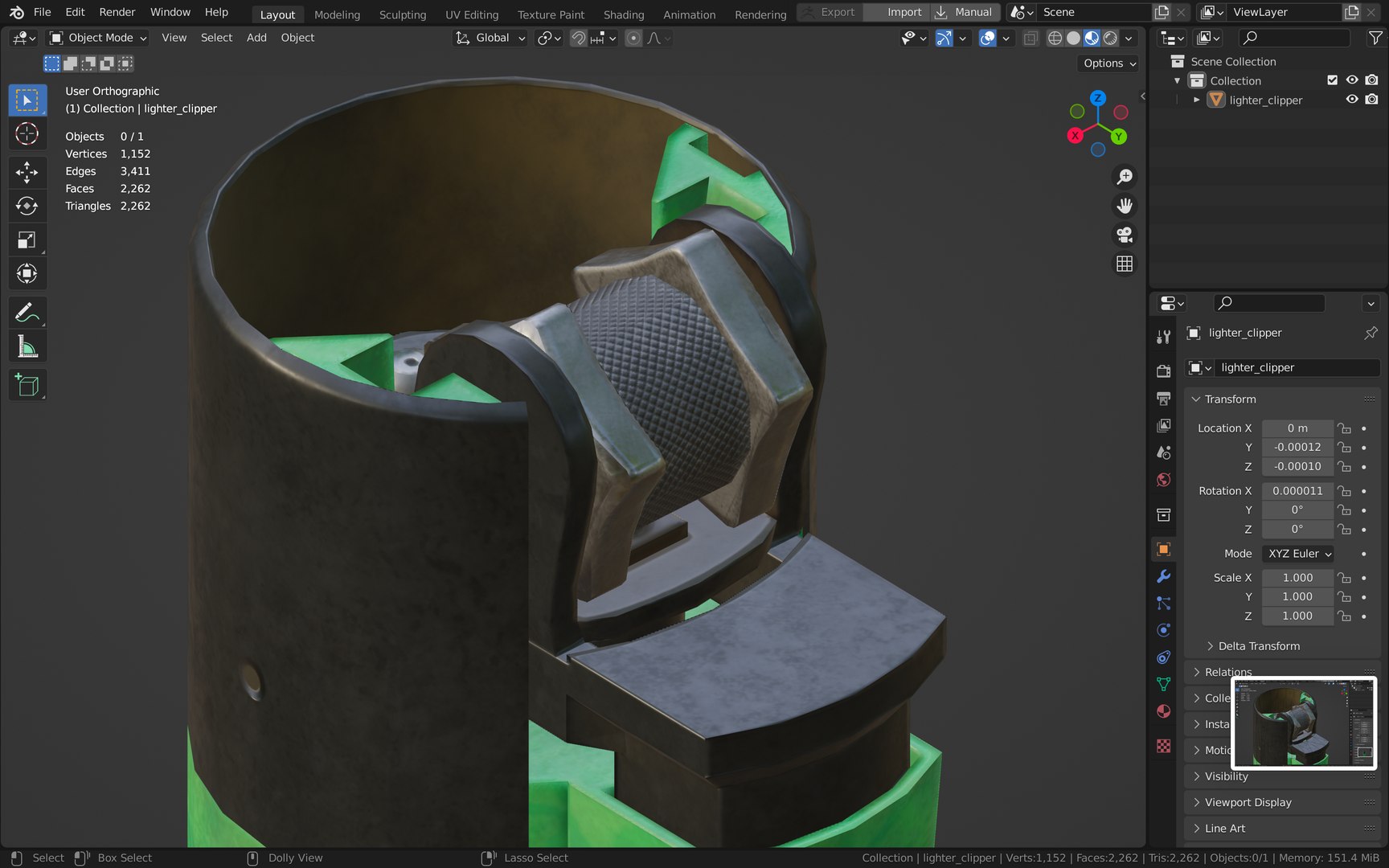Click the Scale X value field

coord(1297,578)
